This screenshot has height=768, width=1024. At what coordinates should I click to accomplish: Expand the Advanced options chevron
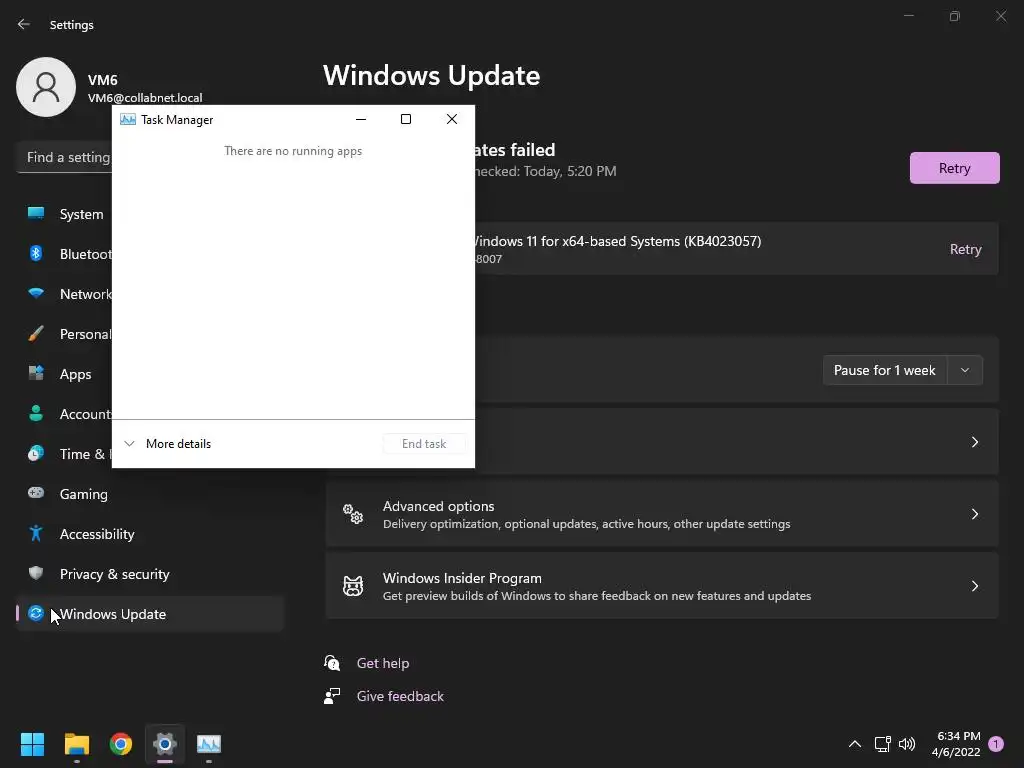[974, 514]
